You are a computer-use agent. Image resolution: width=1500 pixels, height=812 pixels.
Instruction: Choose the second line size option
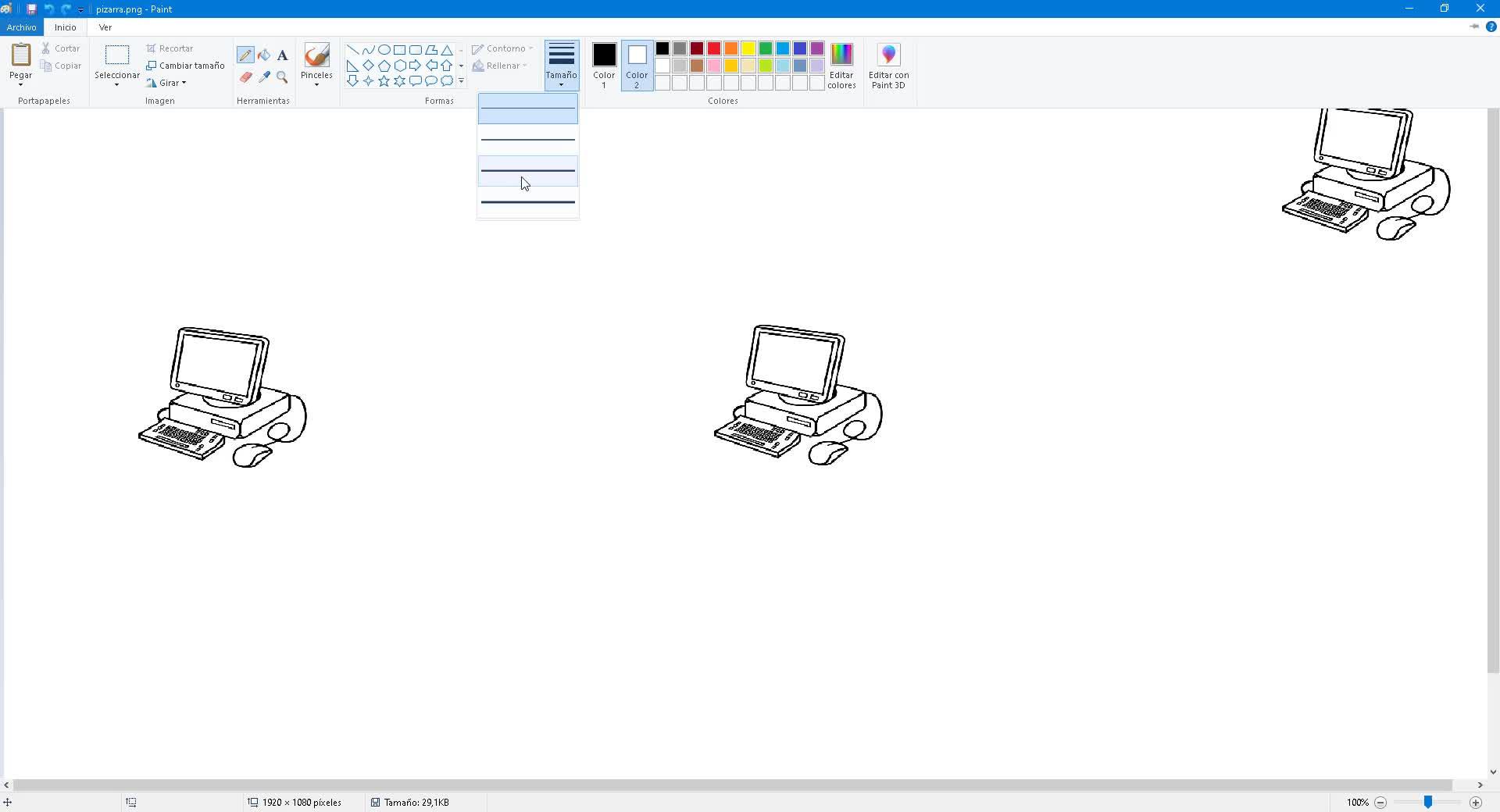[x=528, y=140]
